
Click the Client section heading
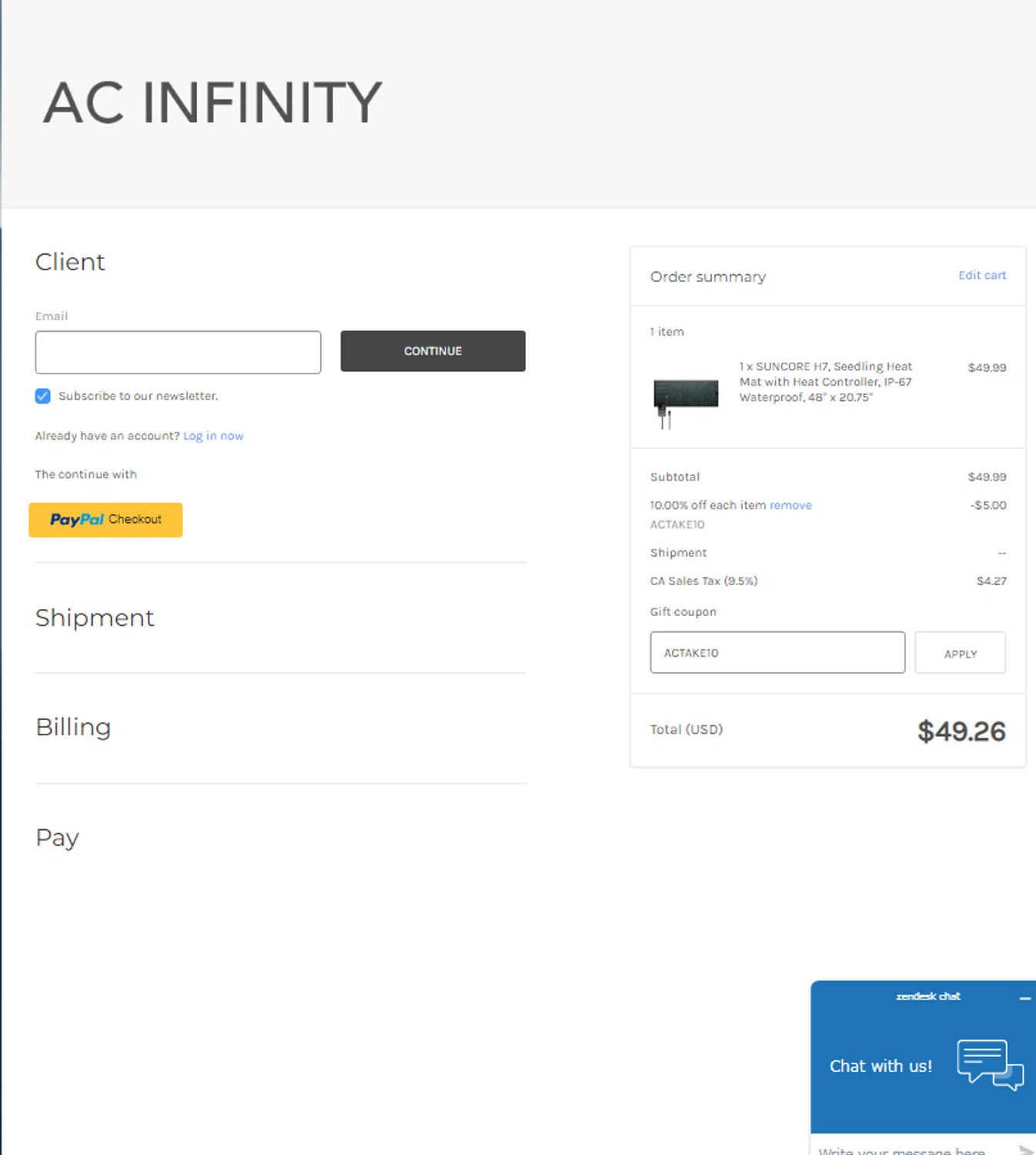(x=70, y=262)
